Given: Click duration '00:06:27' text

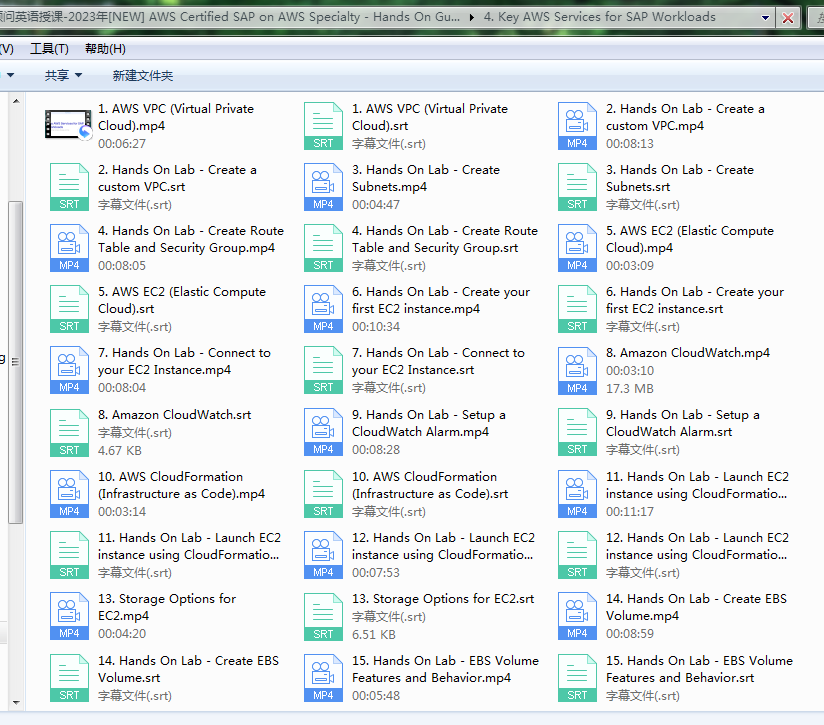Looking at the screenshot, I should [122, 144].
